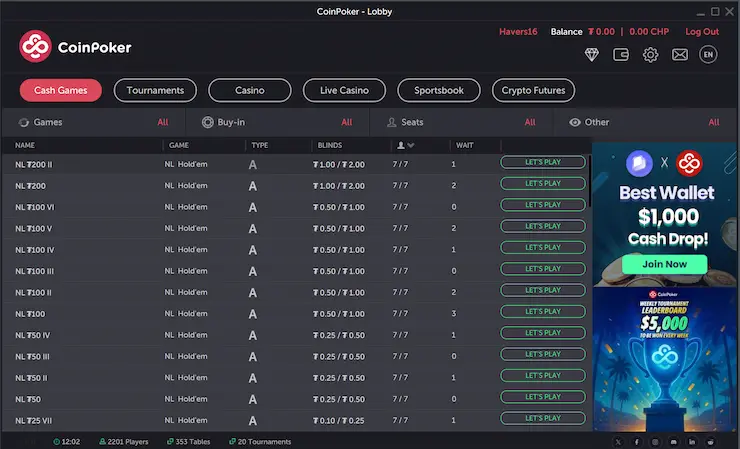This screenshot has width=740, height=449.
Task: Click the Havers16 username
Action: pyautogui.click(x=518, y=32)
